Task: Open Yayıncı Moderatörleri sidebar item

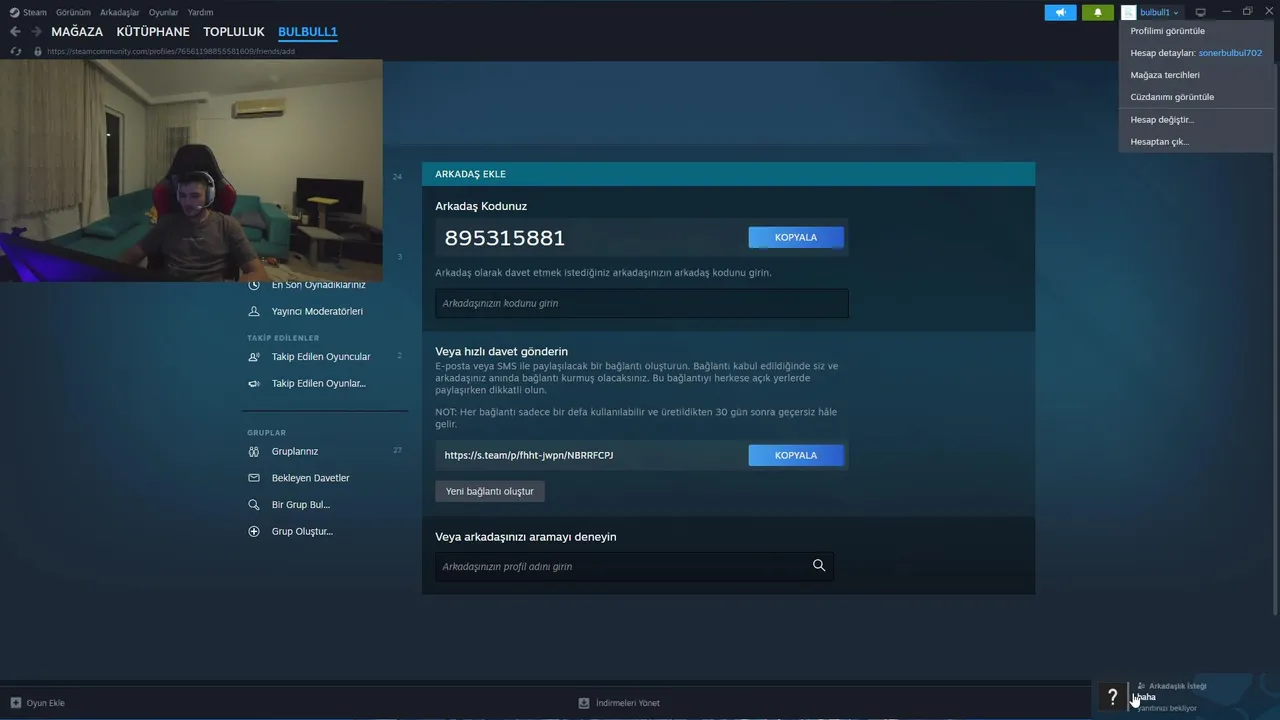Action: tap(317, 311)
